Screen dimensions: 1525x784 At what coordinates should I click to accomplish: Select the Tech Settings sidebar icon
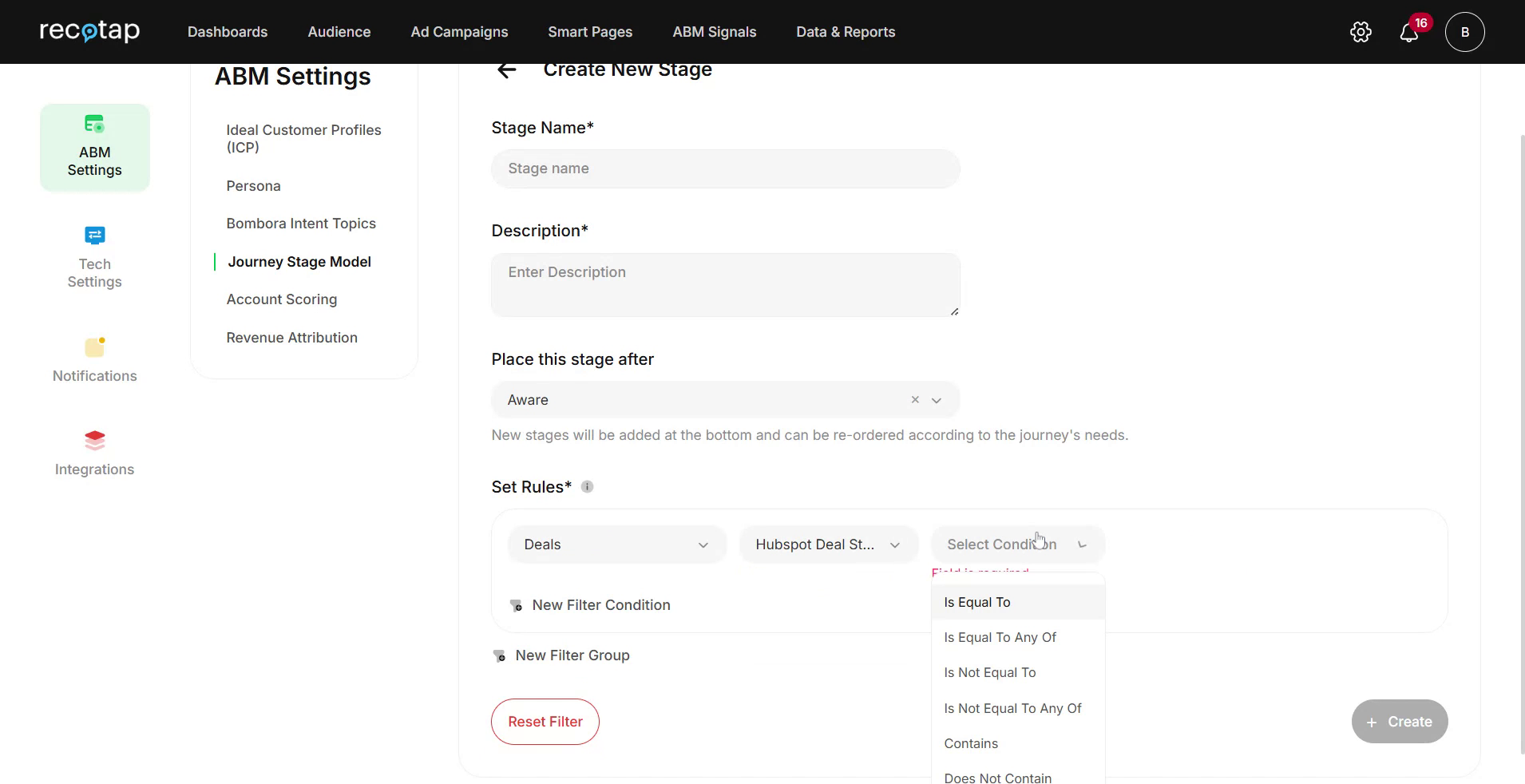94,257
